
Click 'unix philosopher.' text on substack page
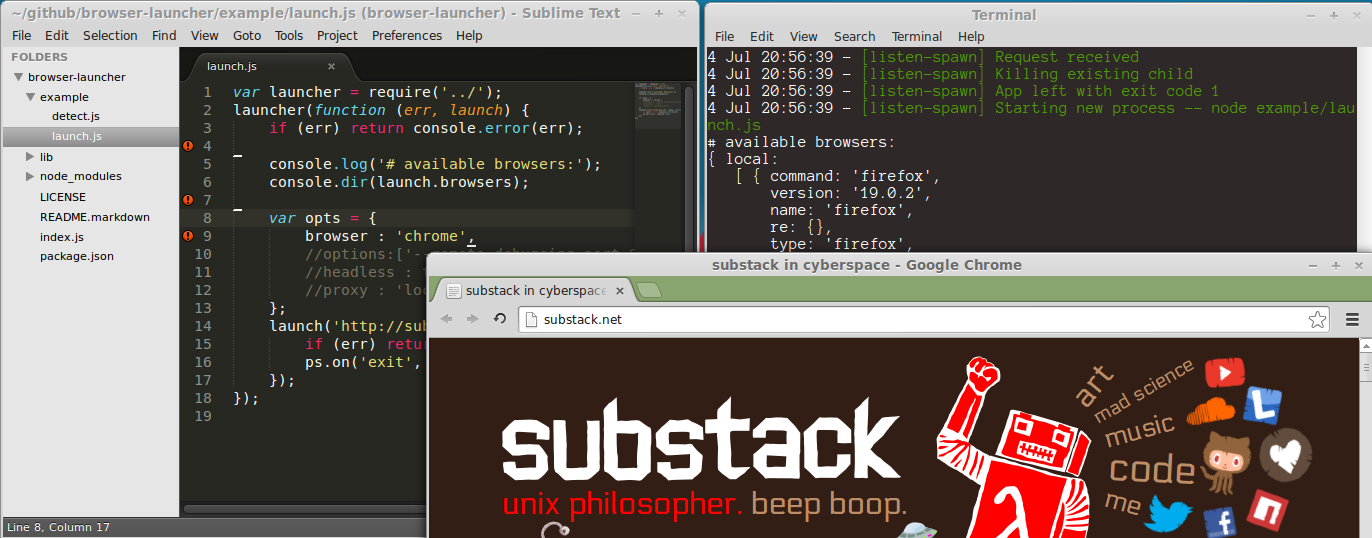[x=622, y=505]
